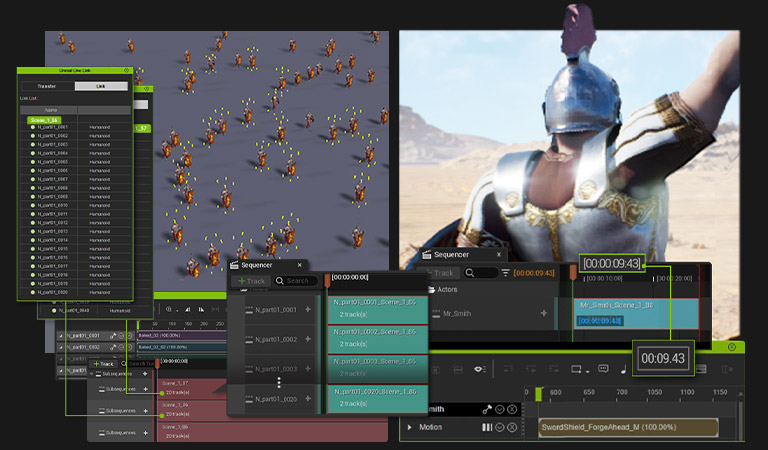768x450 pixels.
Task: Select Scene_1_86 in the link list
Action: point(44,119)
